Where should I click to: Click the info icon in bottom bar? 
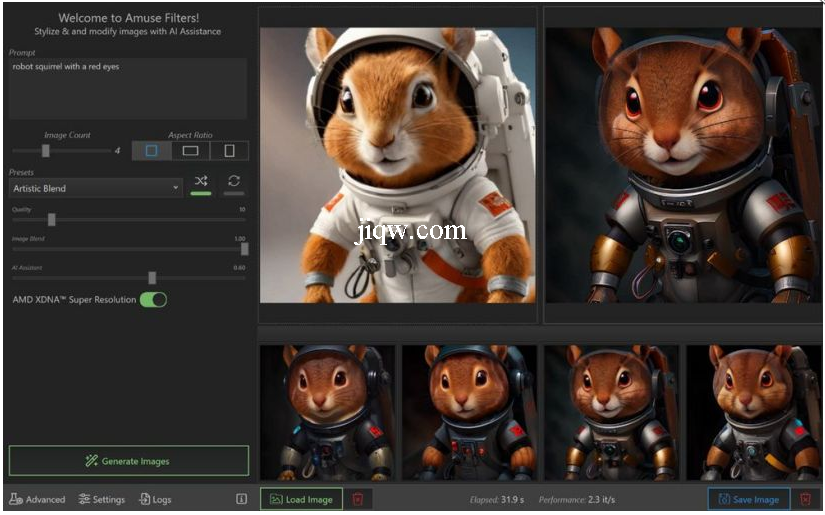pos(241,498)
